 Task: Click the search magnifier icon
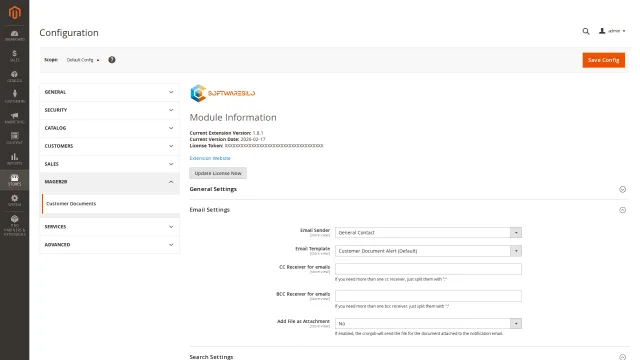[586, 31]
